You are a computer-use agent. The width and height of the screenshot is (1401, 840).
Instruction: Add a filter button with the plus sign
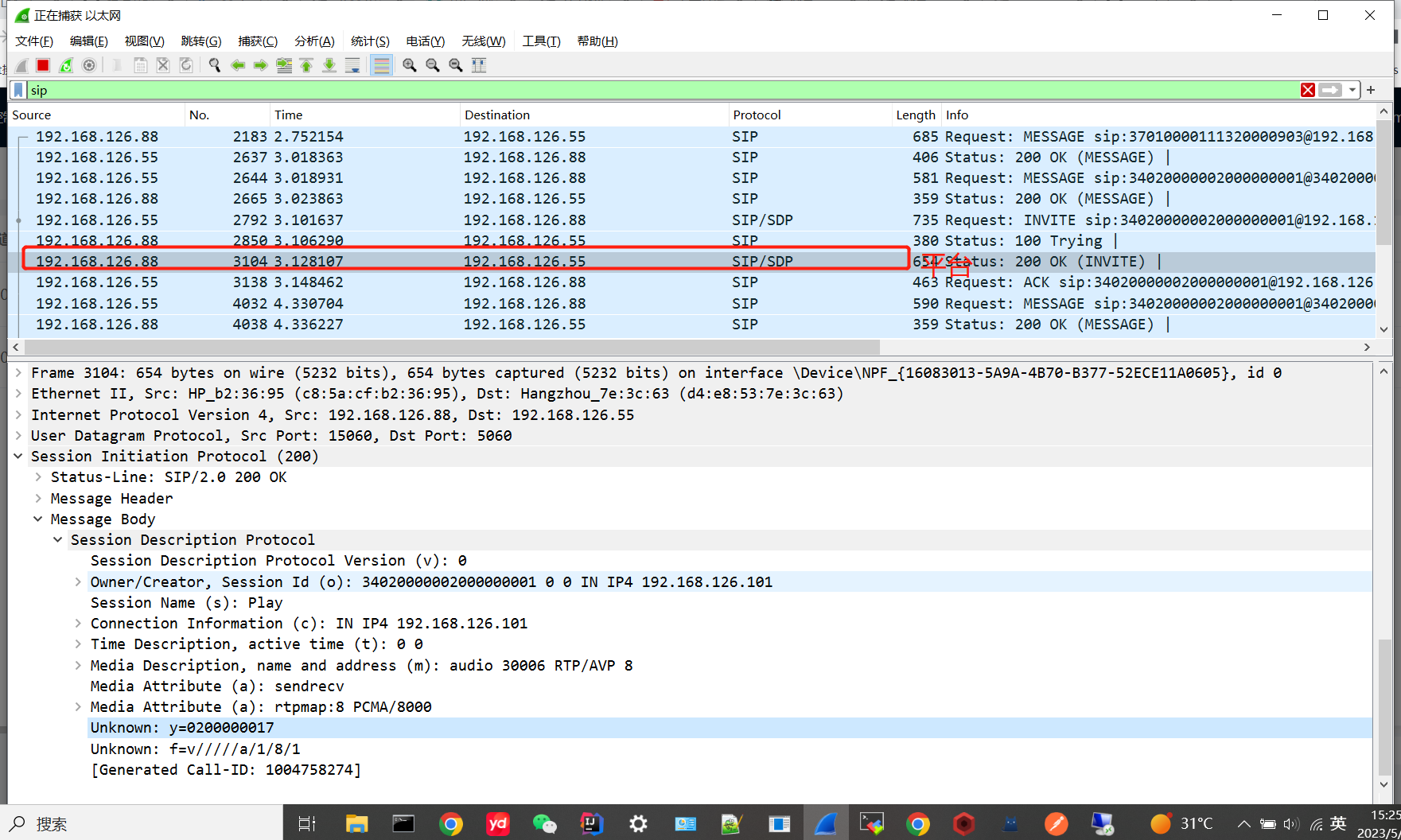coord(1370,90)
